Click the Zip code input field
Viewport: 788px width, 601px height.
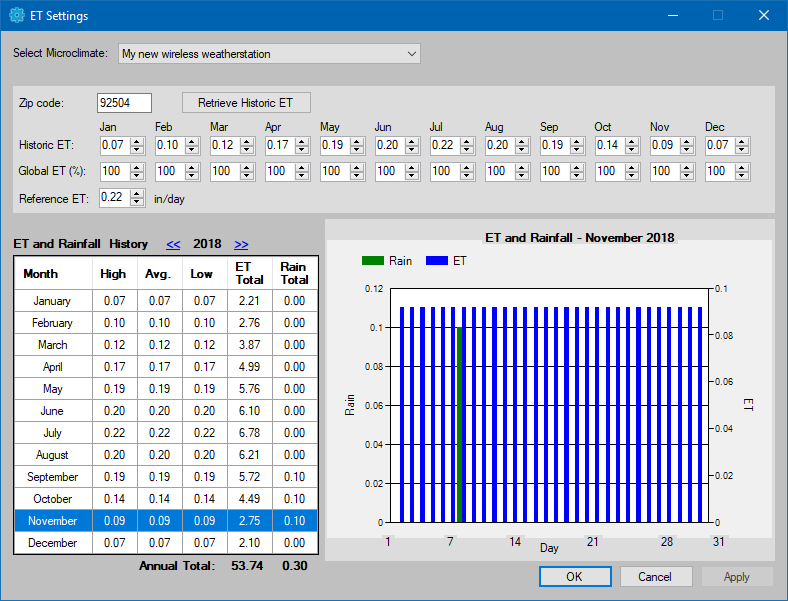[124, 103]
